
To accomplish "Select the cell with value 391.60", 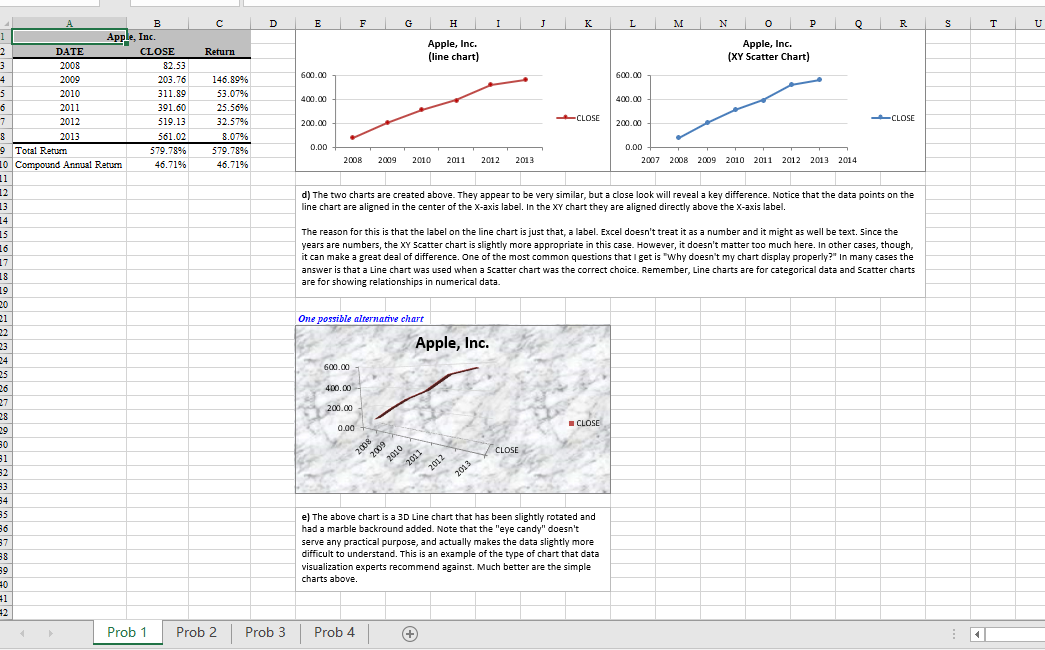I will click(157, 107).
